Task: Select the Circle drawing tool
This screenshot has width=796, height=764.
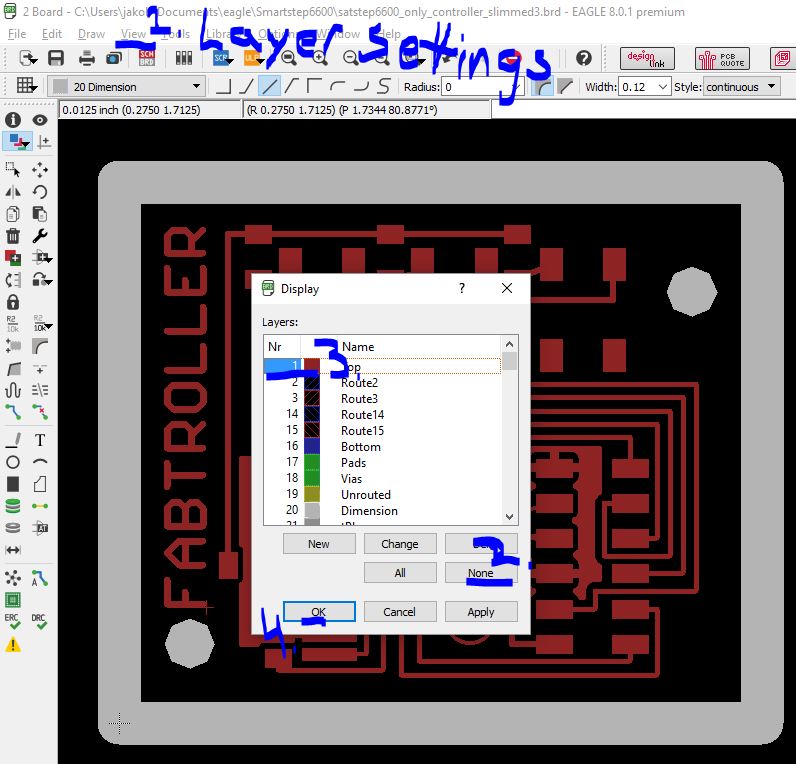Action: coord(13,462)
